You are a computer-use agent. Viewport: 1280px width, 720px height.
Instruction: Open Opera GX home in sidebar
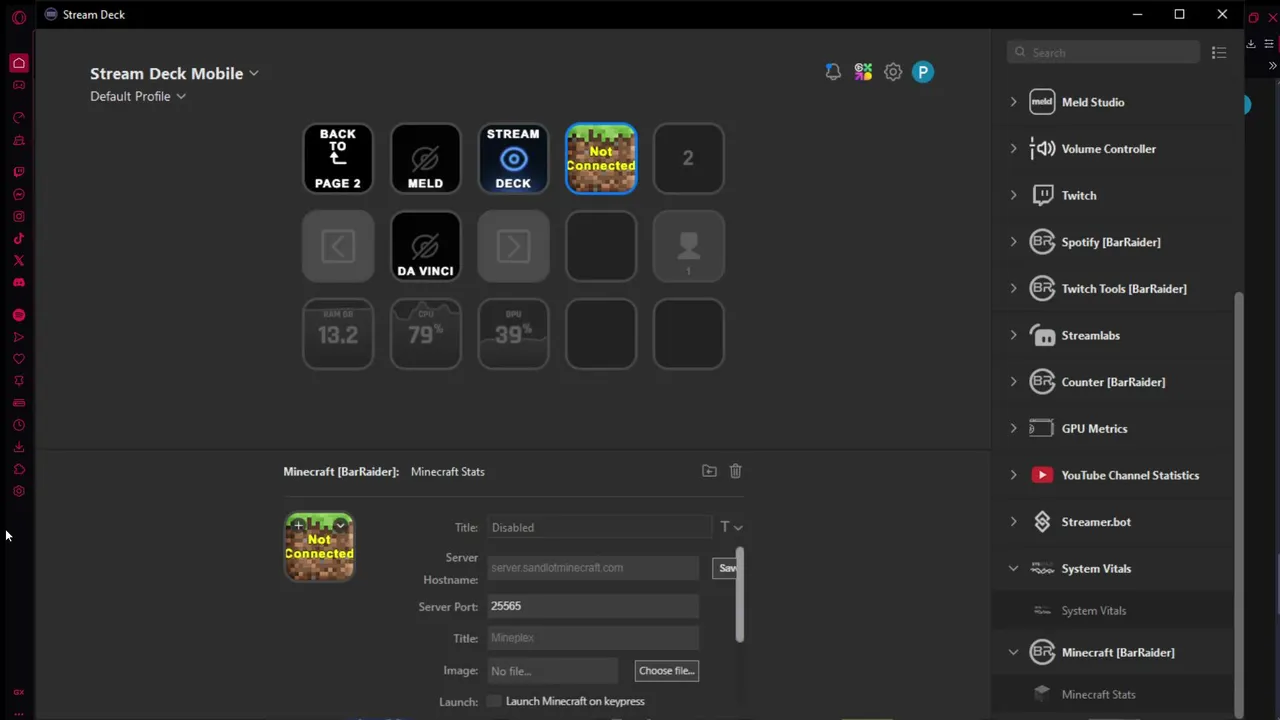18,63
